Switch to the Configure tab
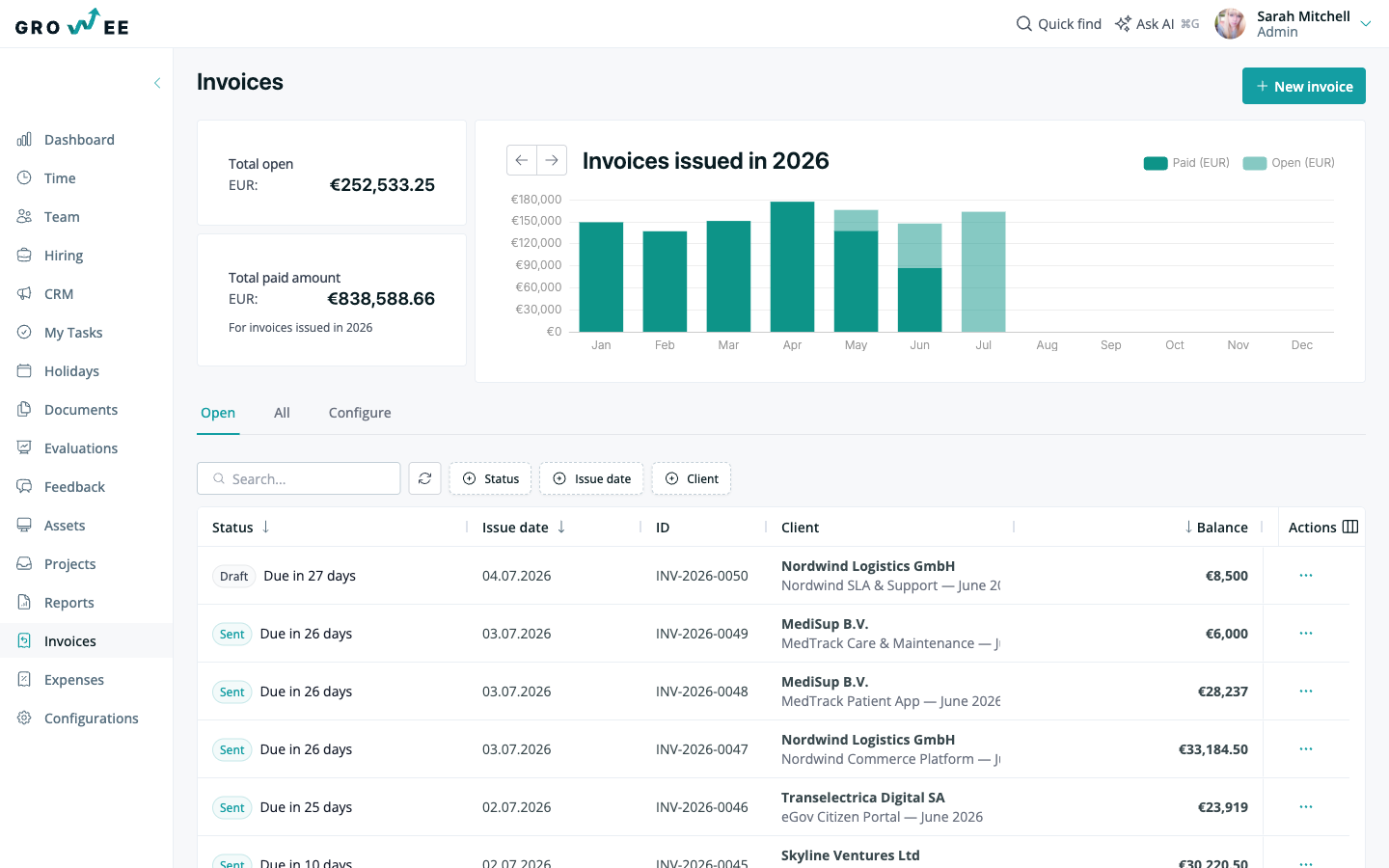 (360, 413)
